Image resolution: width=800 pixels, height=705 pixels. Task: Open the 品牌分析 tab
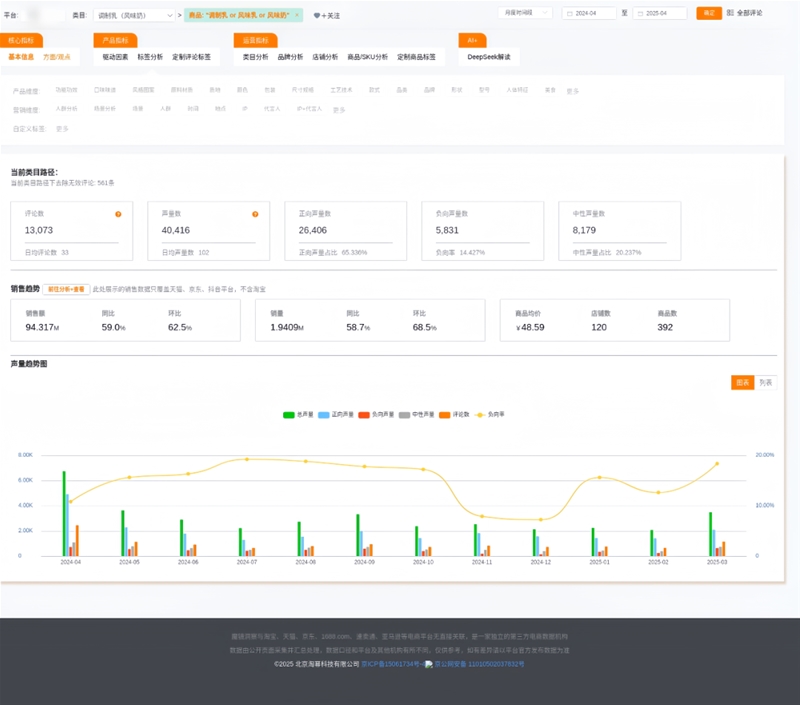click(x=290, y=57)
